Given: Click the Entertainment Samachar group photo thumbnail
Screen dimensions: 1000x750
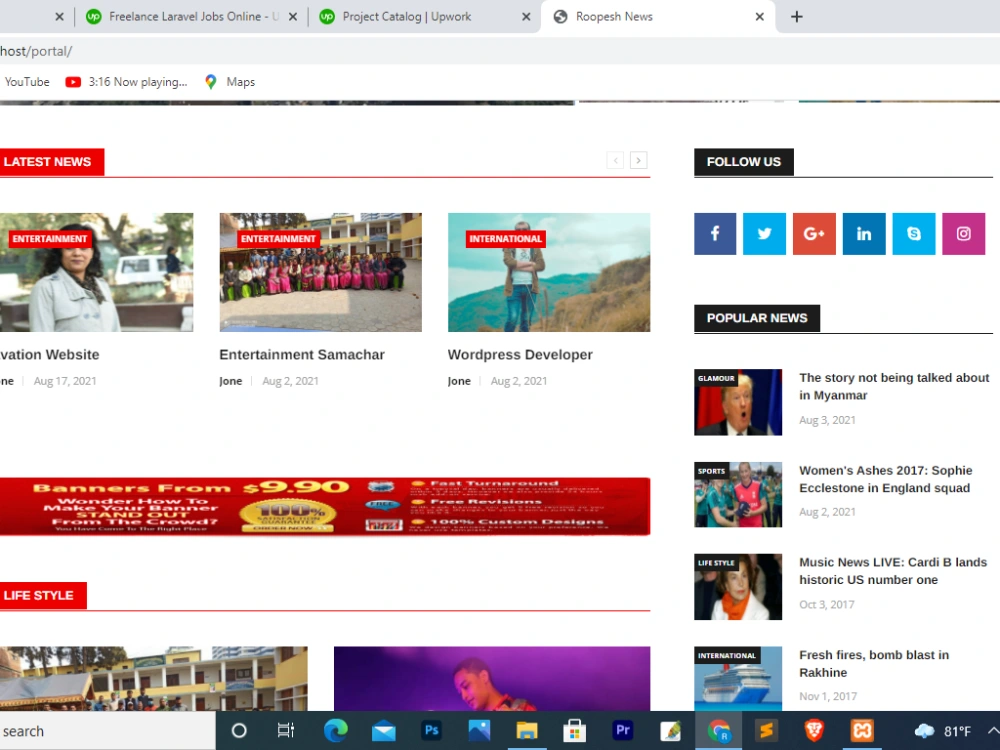Looking at the screenshot, I should click(320, 272).
